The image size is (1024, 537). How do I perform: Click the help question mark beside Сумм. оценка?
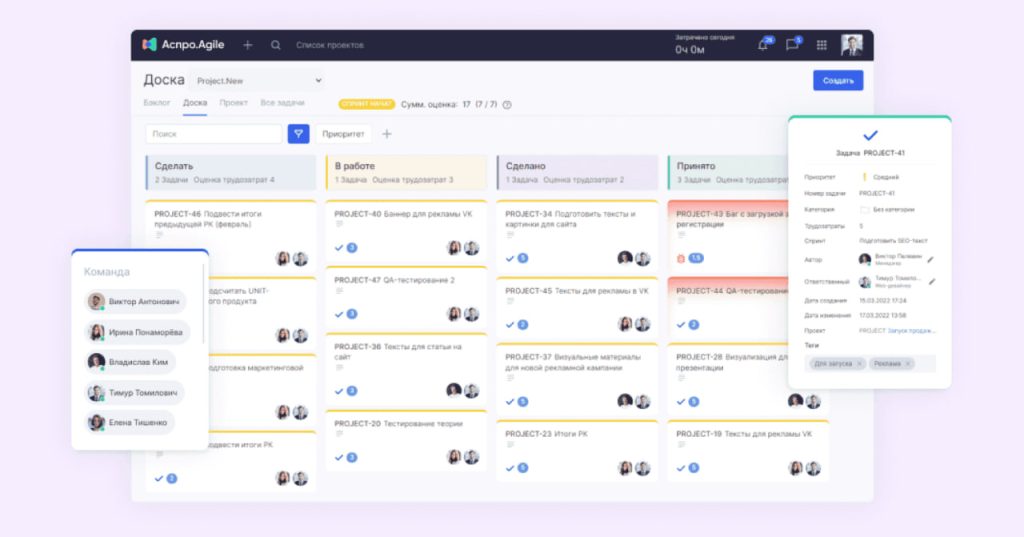pos(507,104)
